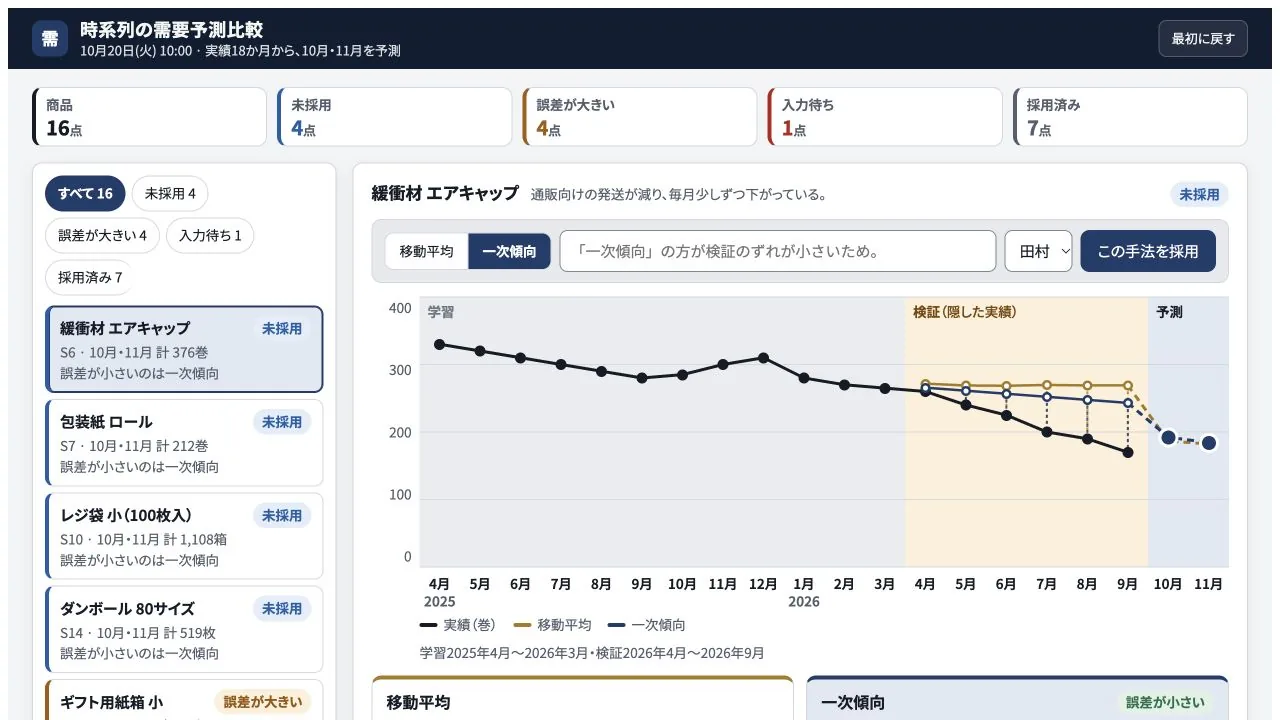Image resolution: width=1280 pixels, height=720 pixels.
Task: Click the 誤差が大きい badge on ギフト用紙箱 小 row
Action: tap(262, 702)
